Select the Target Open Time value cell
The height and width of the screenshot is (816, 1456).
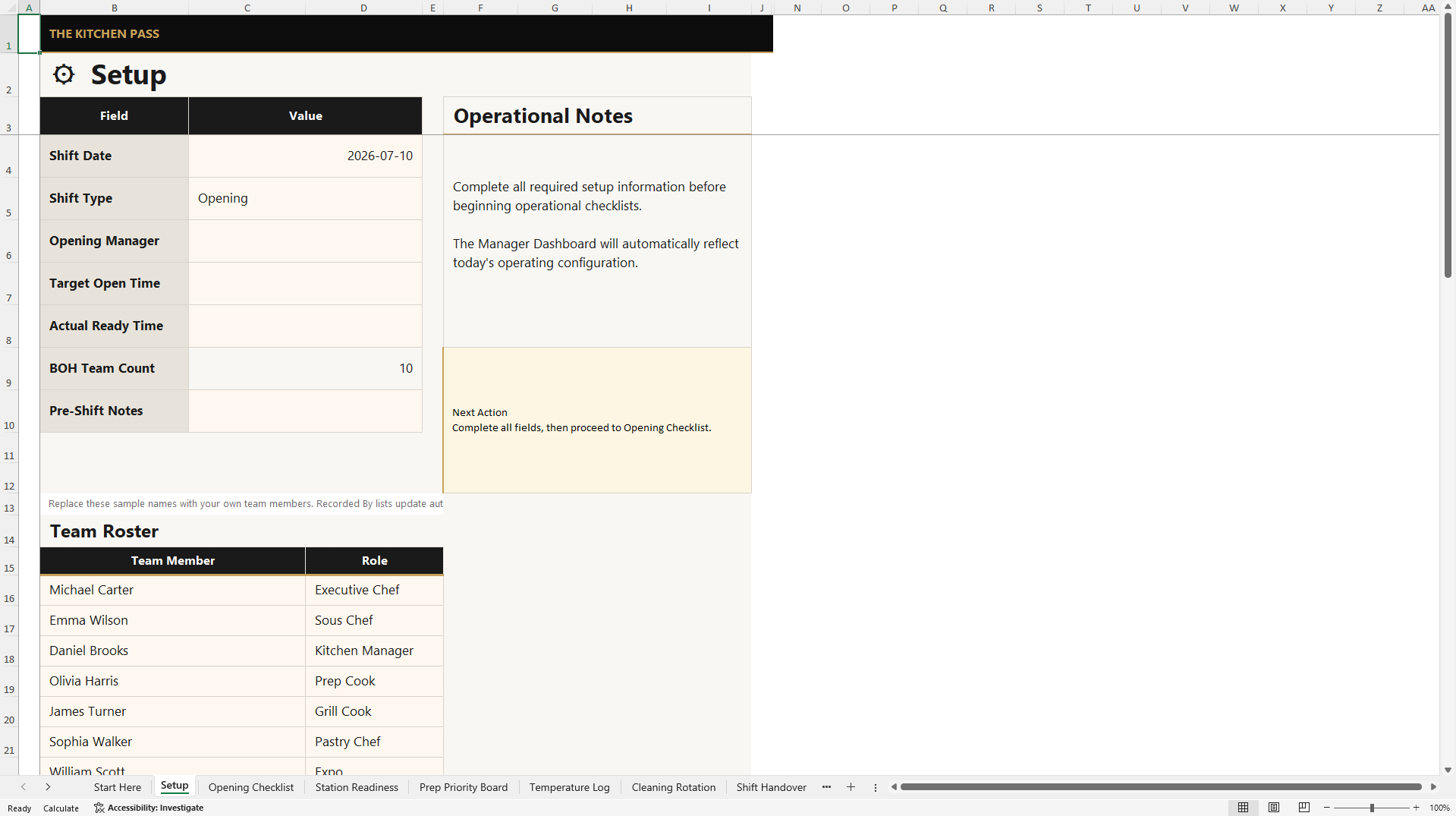(x=305, y=284)
